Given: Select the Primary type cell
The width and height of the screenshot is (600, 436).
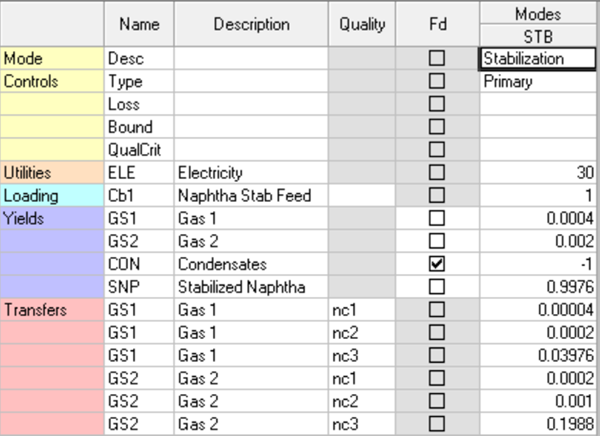Looking at the screenshot, I should (x=538, y=81).
